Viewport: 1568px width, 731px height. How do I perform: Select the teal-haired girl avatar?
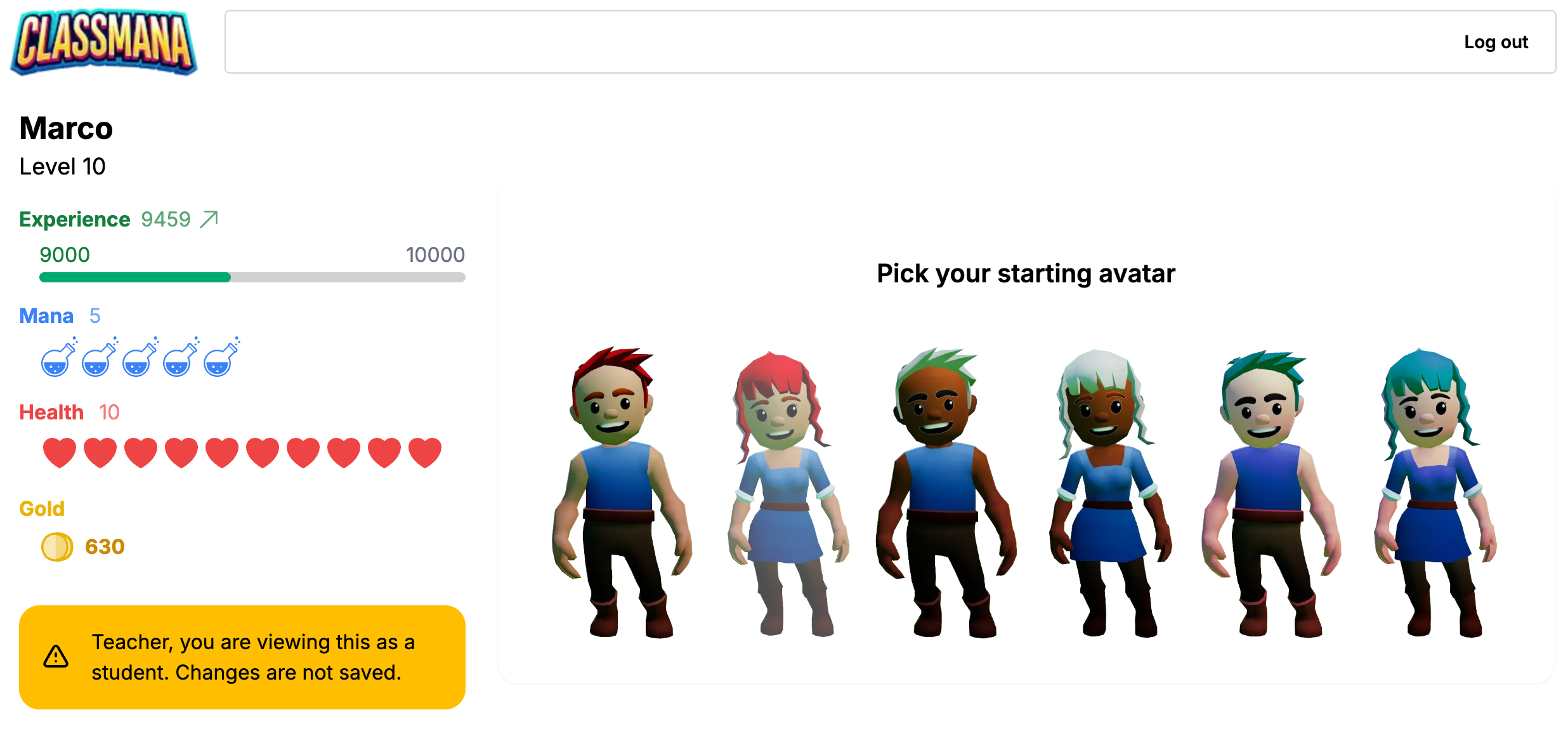point(1434,492)
